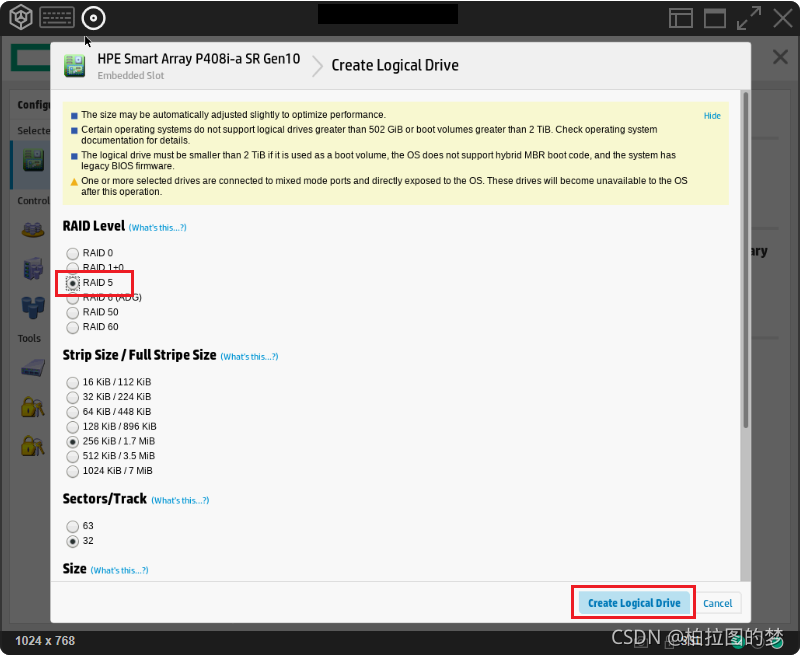Toggle the full-screen expand arrows icon
This screenshot has height=656, width=800.
coord(748,18)
